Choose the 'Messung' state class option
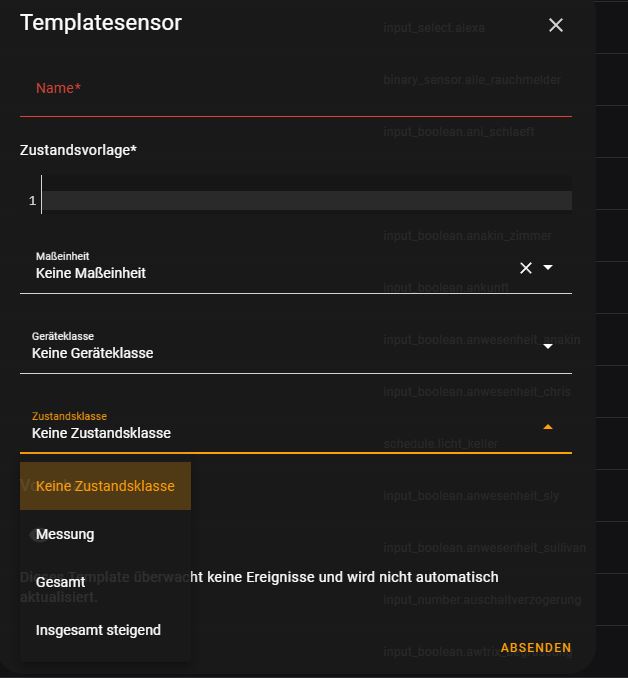628x678 pixels. coord(65,534)
